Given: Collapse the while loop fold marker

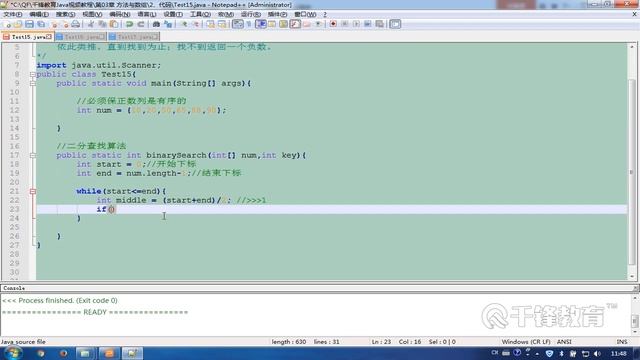Looking at the screenshot, I should 33,191.
